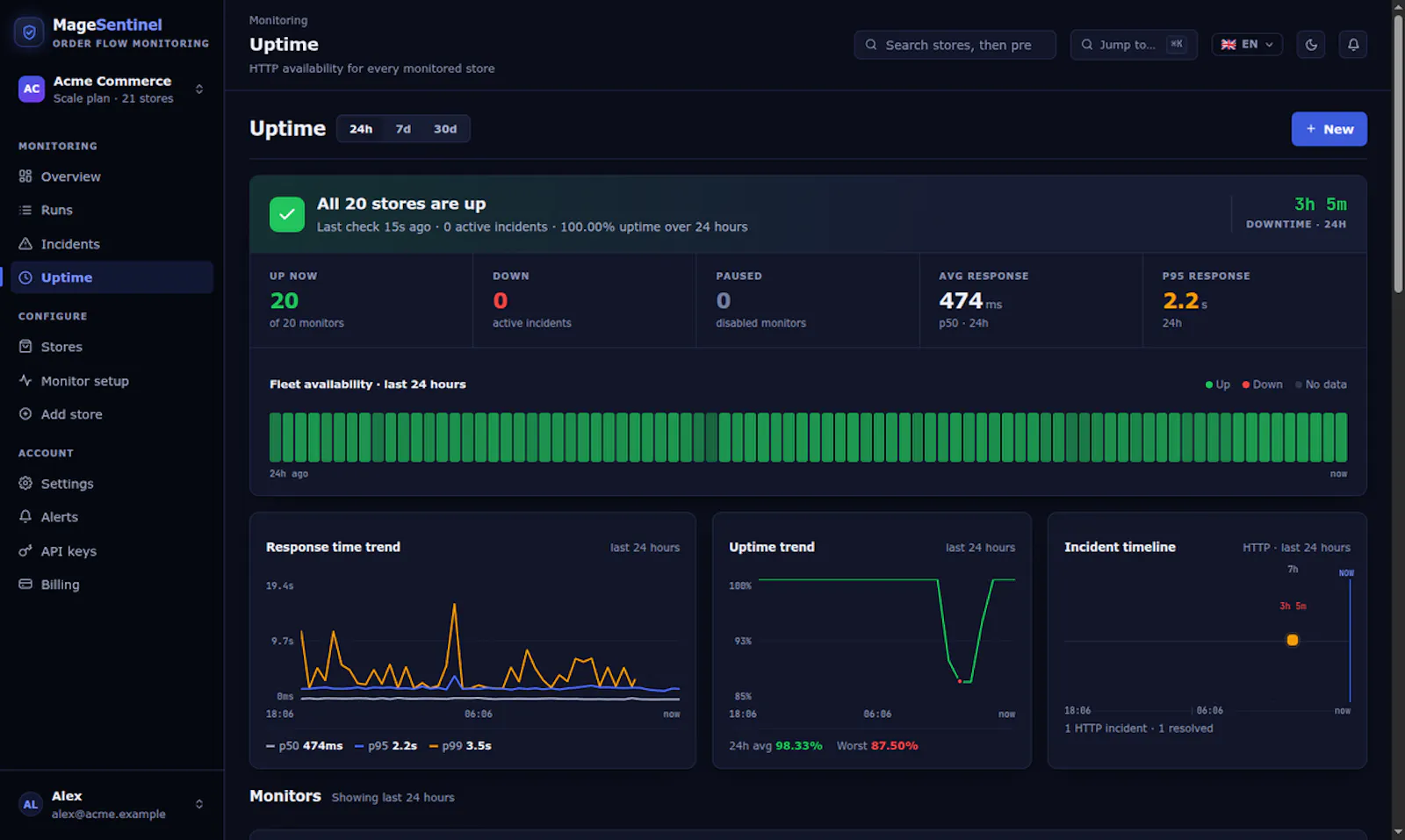This screenshot has width=1405, height=840.
Task: Open notifications bell in header
Action: [x=1353, y=45]
